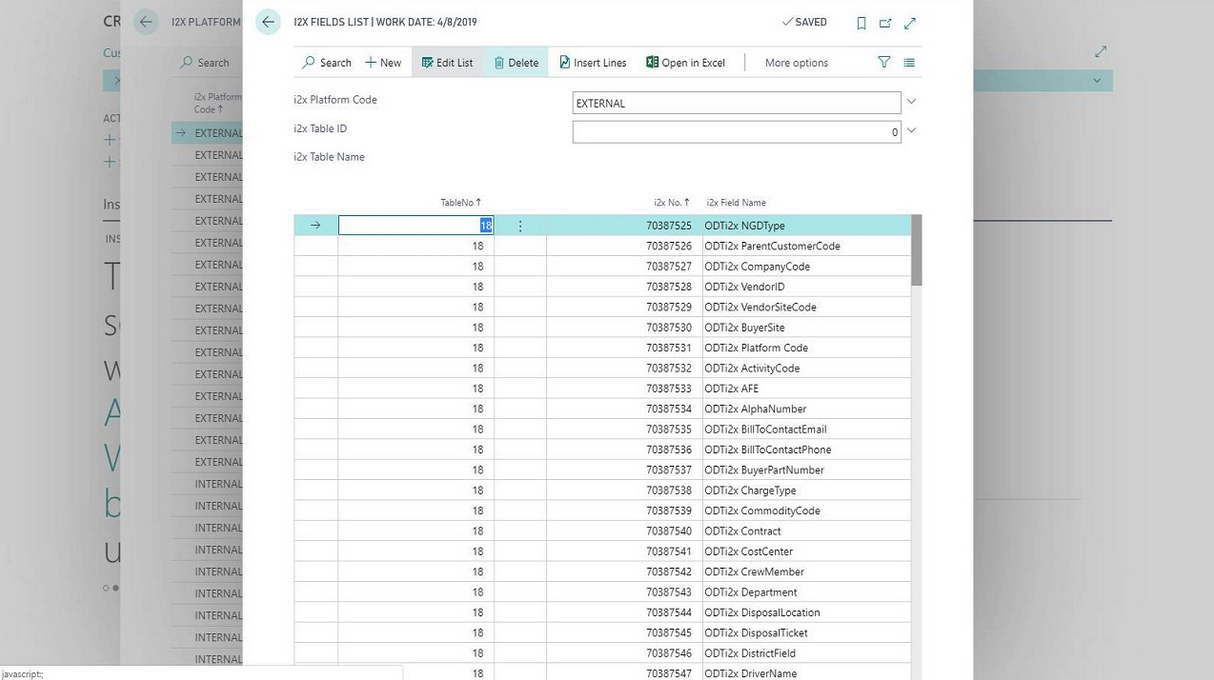
Task: Select row ODTi2x ChargeType
Action: (602, 490)
